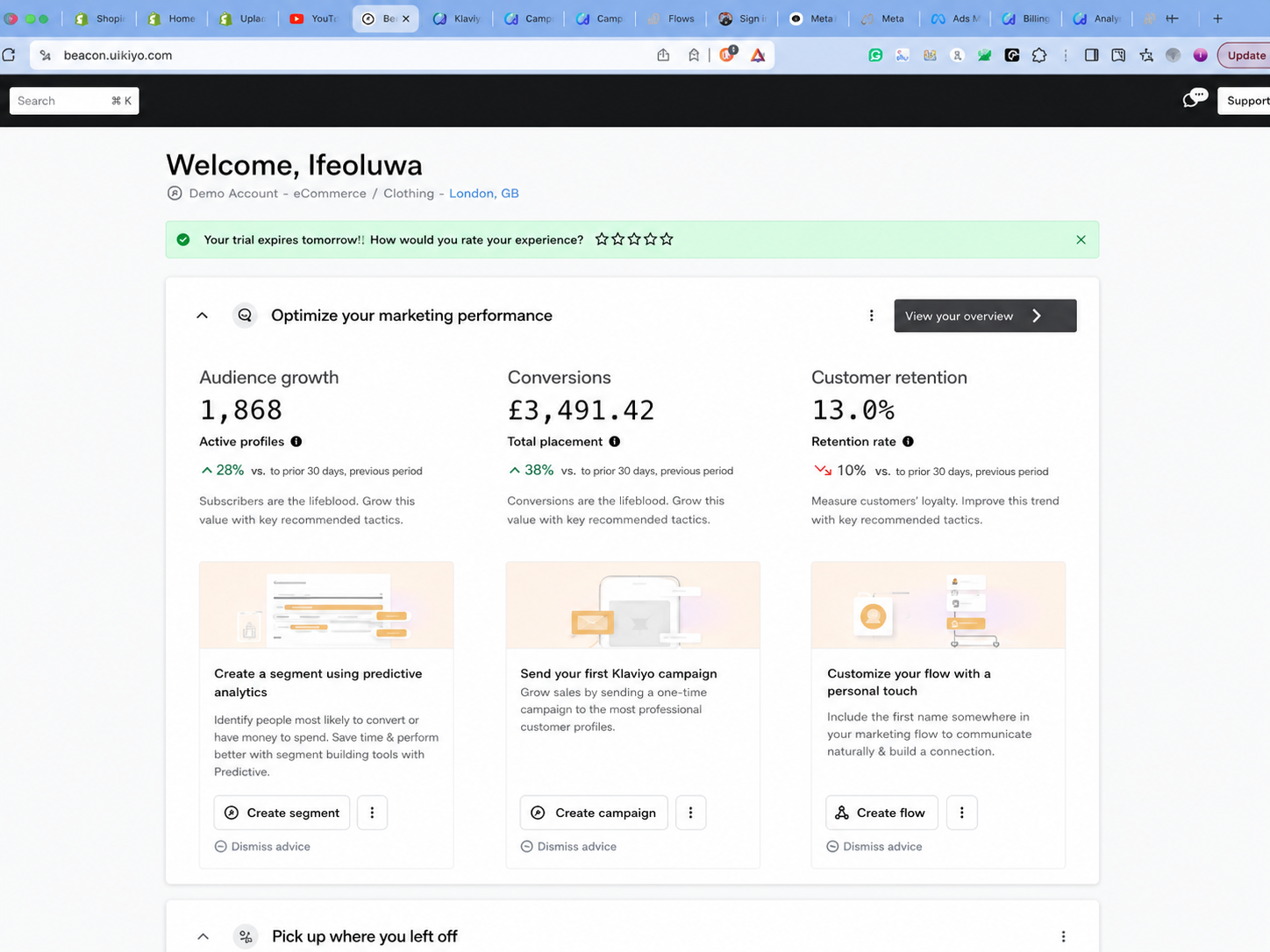Switch to the YouTube tab

pyautogui.click(x=314, y=18)
